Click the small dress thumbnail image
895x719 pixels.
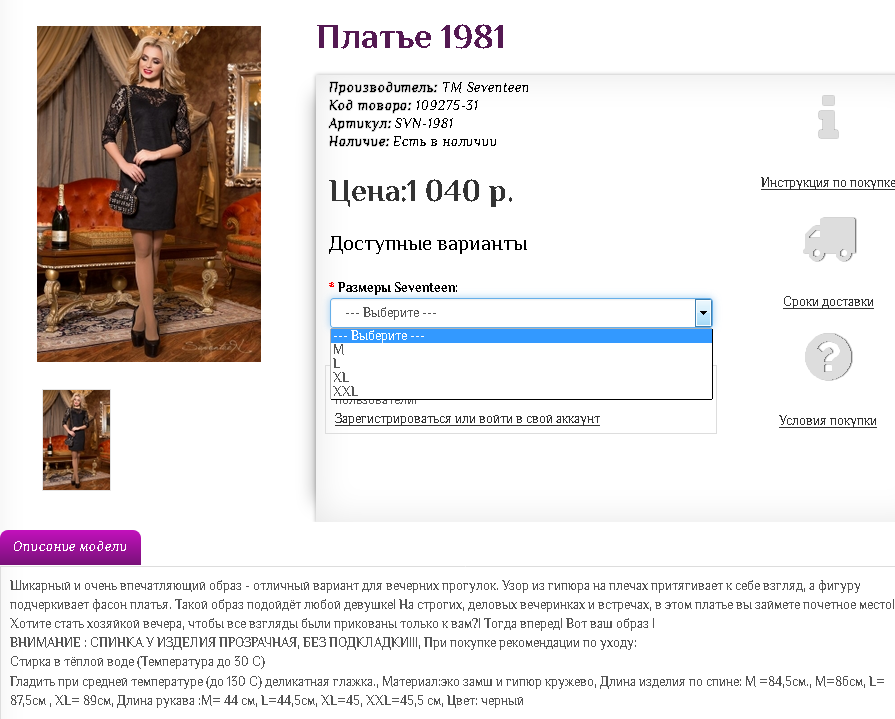tap(76, 440)
